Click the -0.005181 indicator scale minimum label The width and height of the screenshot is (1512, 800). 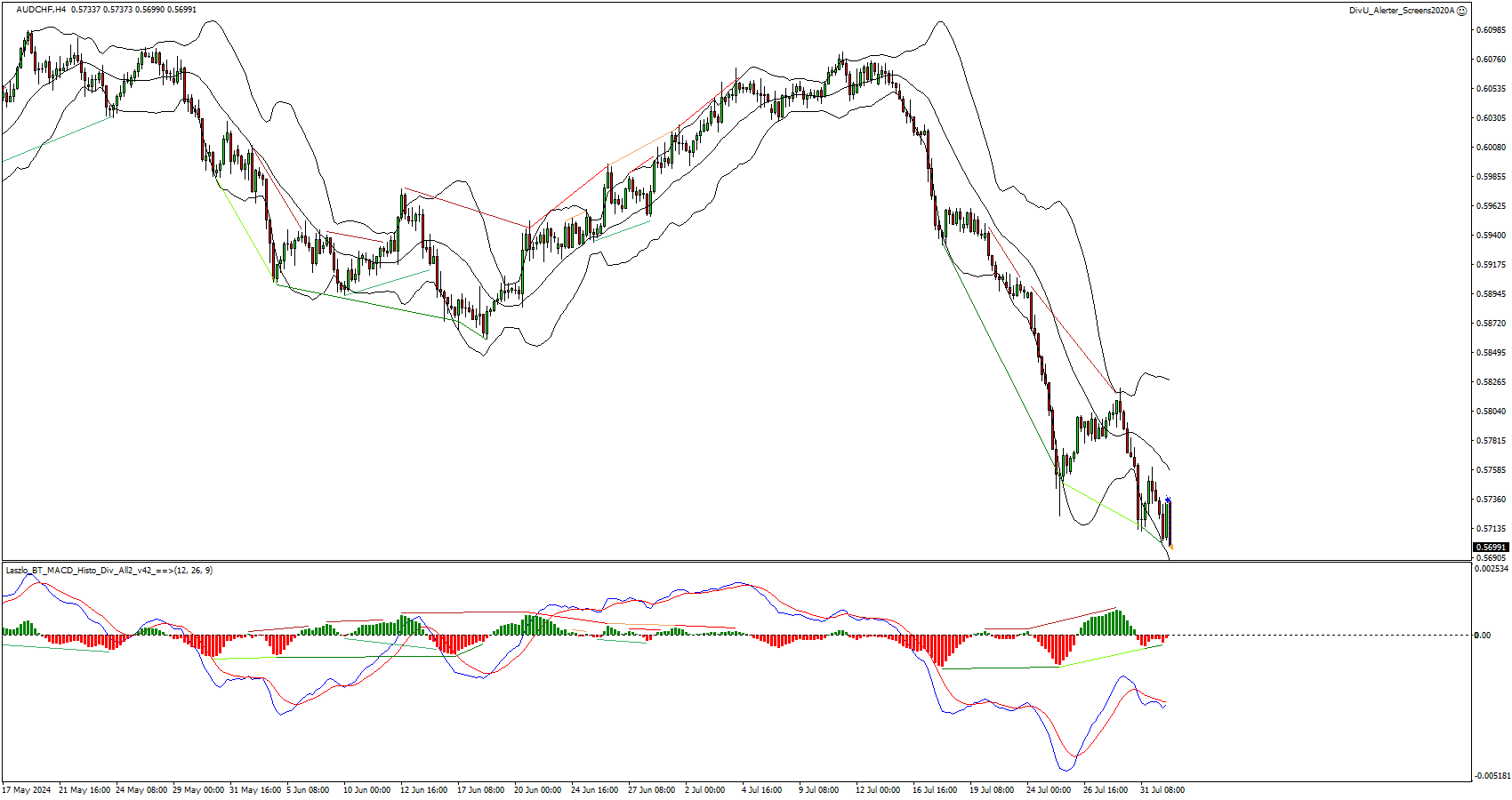[1491, 776]
